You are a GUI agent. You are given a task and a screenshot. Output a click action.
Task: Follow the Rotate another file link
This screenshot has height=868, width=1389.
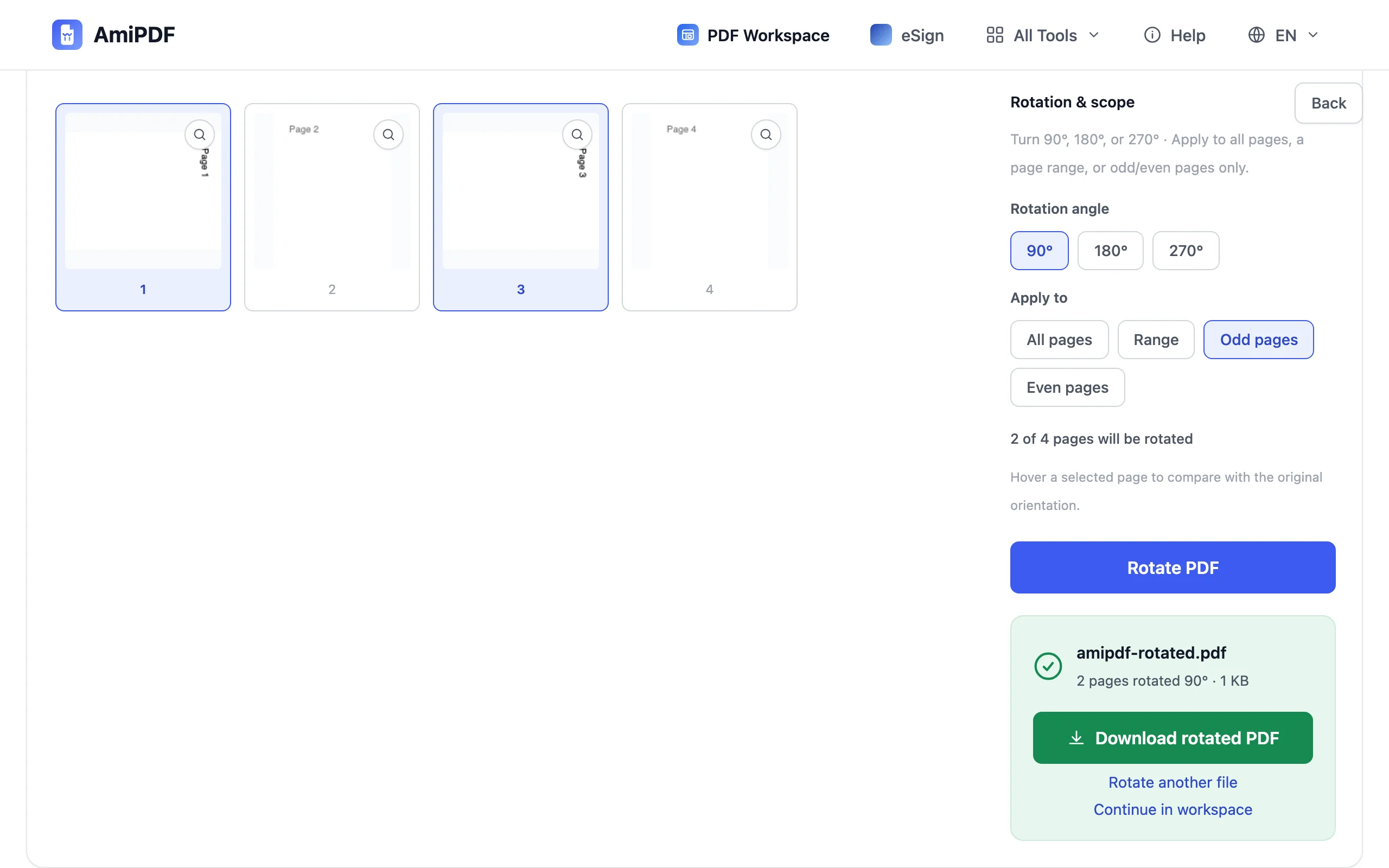pyautogui.click(x=1173, y=782)
